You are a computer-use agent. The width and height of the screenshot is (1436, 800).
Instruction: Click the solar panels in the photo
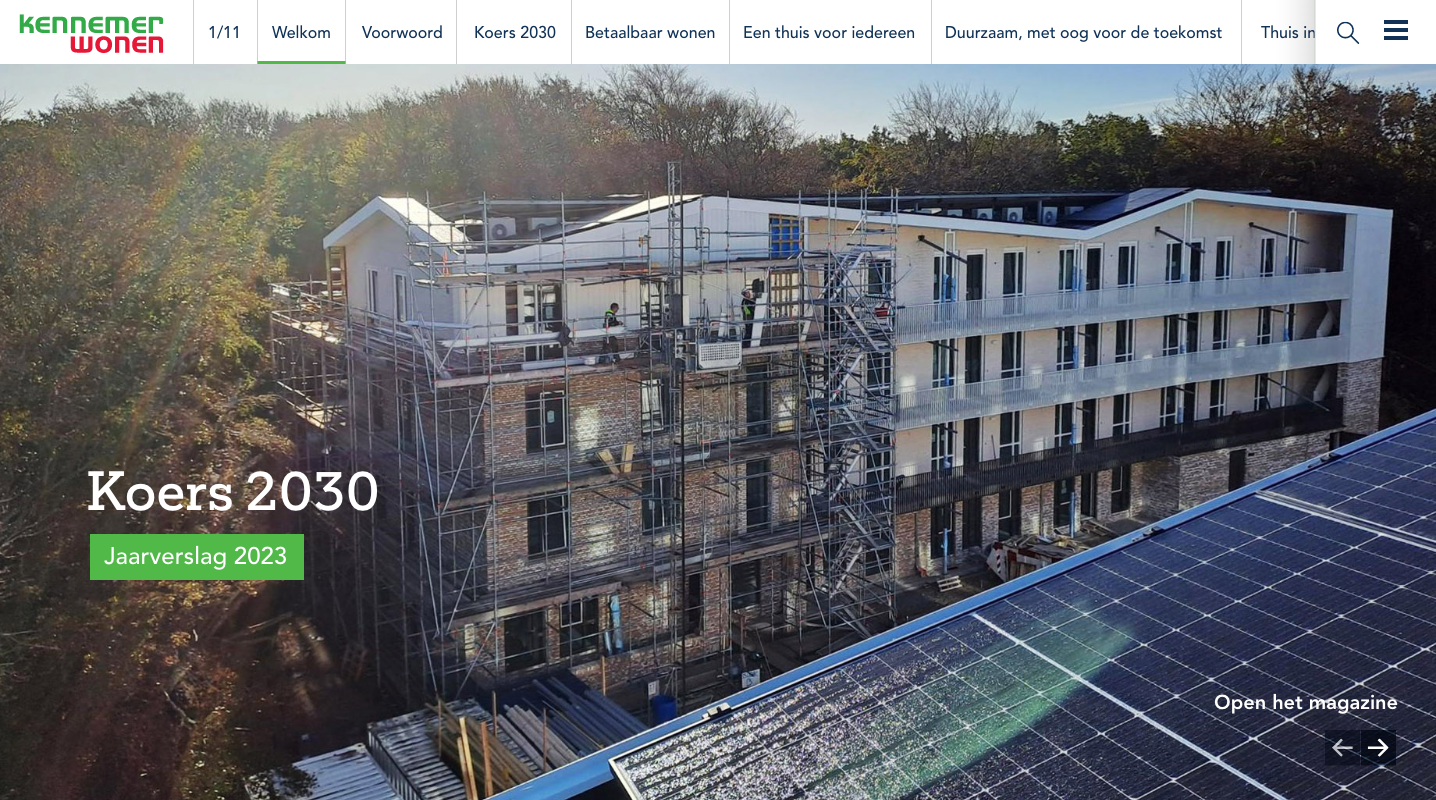1100,650
